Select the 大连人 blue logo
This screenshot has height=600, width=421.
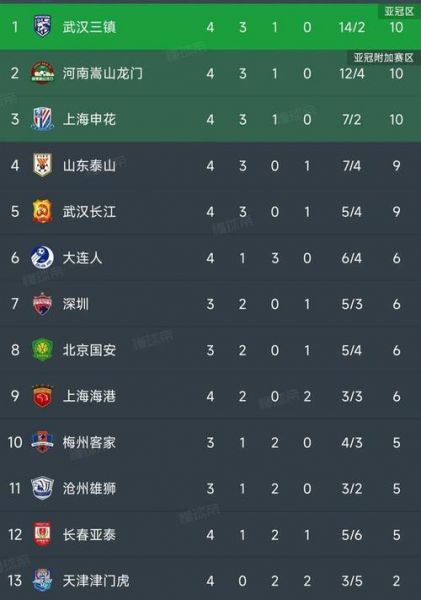[42, 258]
